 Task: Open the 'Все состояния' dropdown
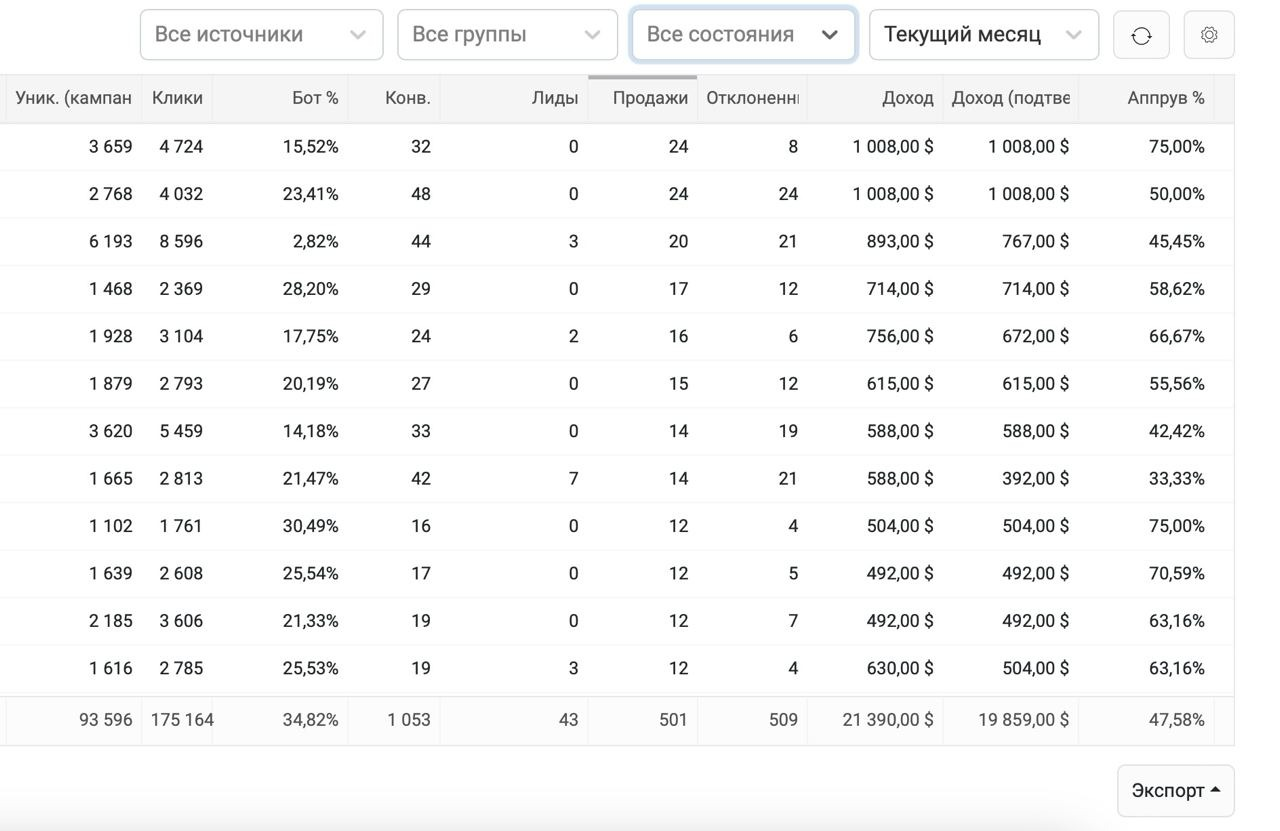click(x=743, y=35)
